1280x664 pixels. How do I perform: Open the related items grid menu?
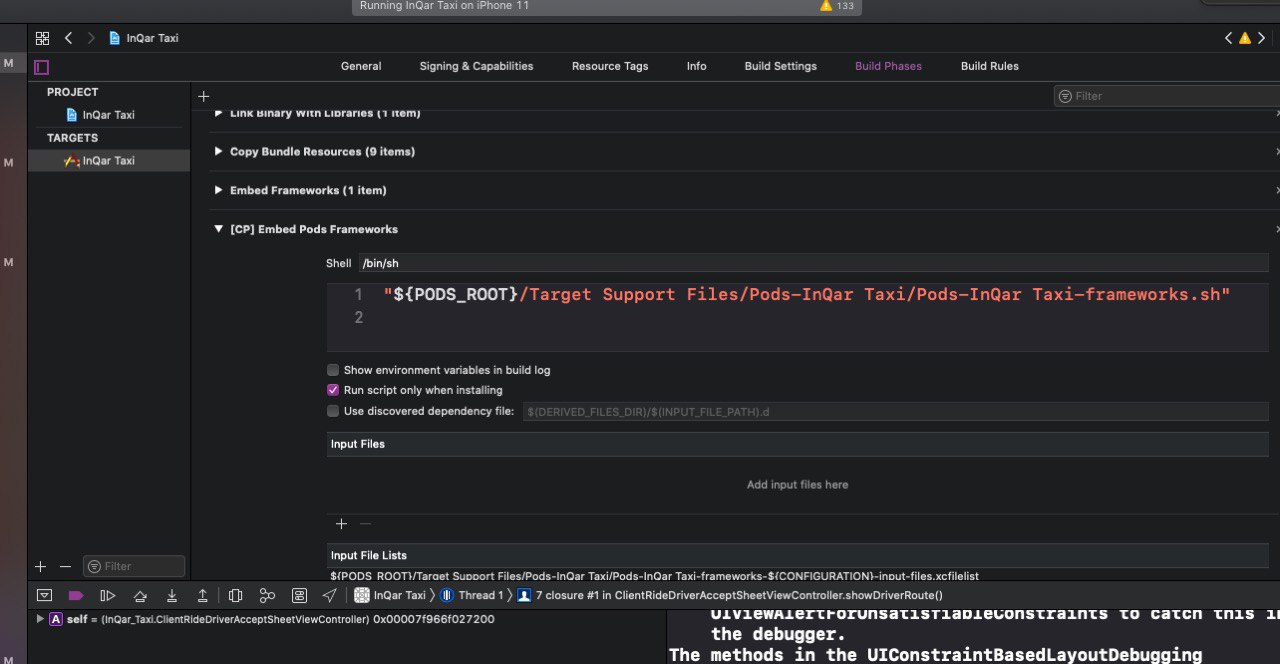pyautogui.click(x=42, y=38)
